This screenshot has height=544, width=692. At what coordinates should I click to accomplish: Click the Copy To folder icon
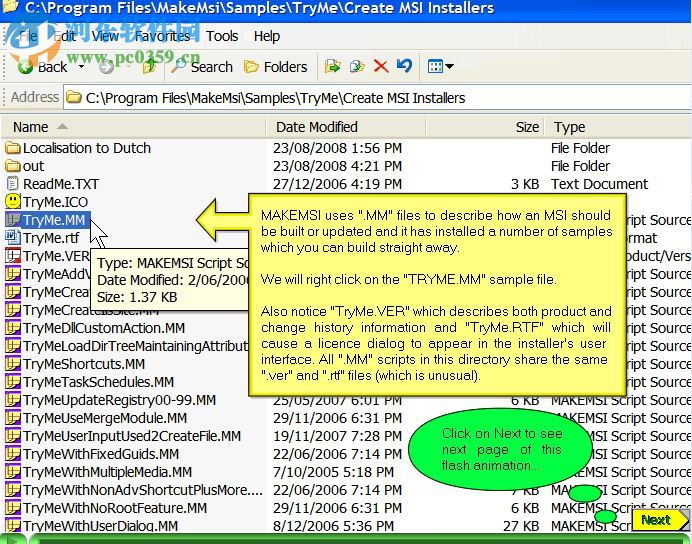pos(357,66)
